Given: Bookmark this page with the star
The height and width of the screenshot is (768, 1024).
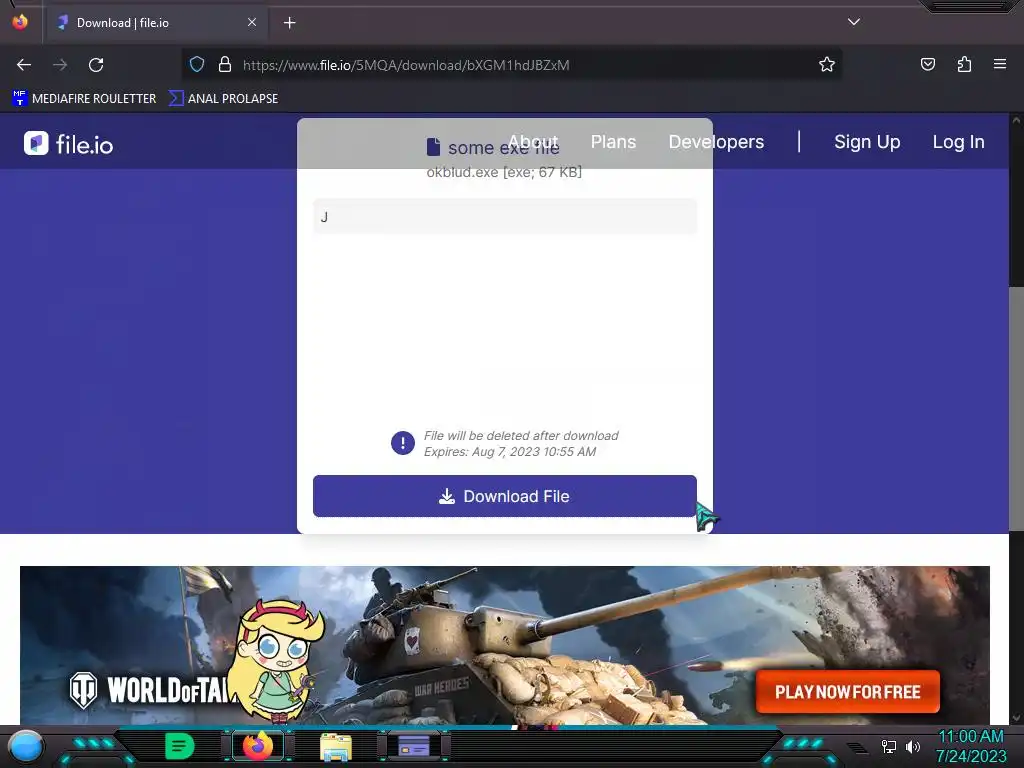Looking at the screenshot, I should tap(827, 65).
